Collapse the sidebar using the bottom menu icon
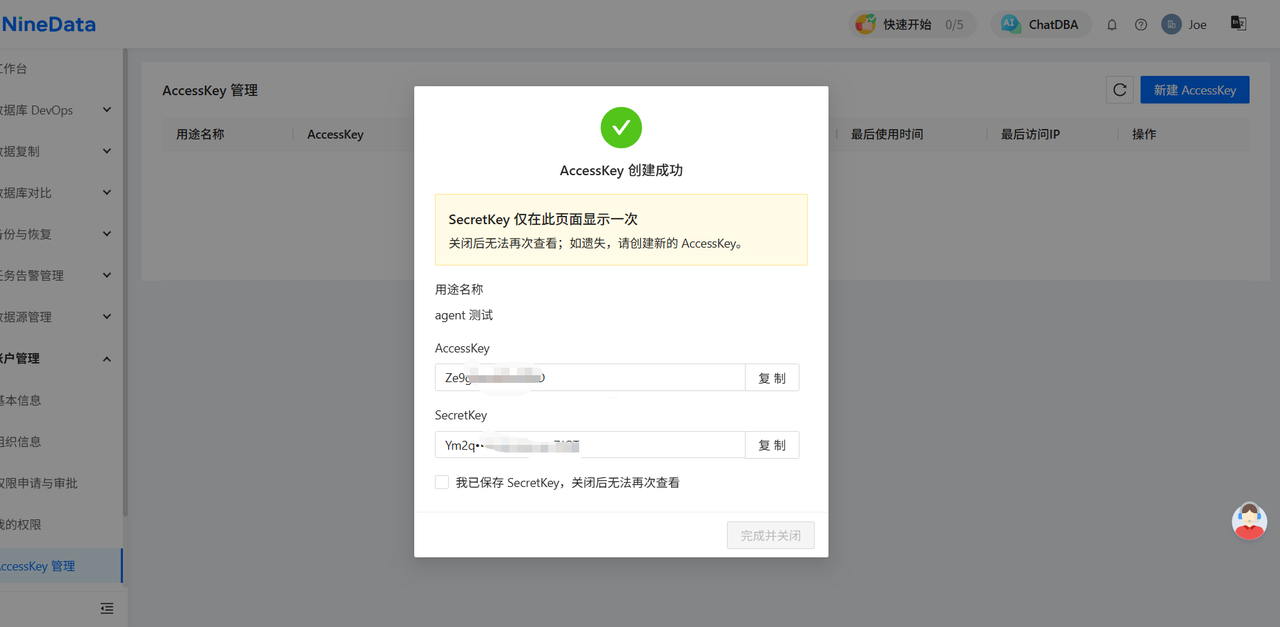This screenshot has width=1280, height=627. [x=107, y=608]
